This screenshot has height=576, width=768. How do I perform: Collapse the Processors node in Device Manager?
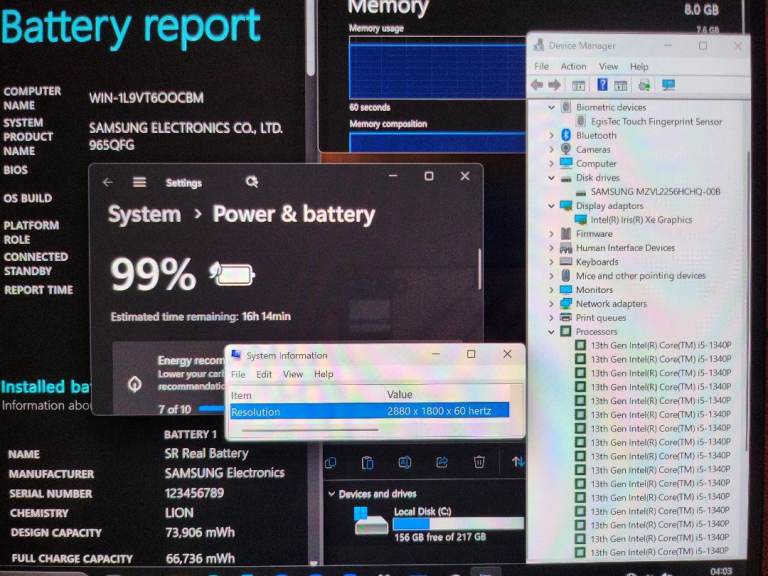pos(551,331)
